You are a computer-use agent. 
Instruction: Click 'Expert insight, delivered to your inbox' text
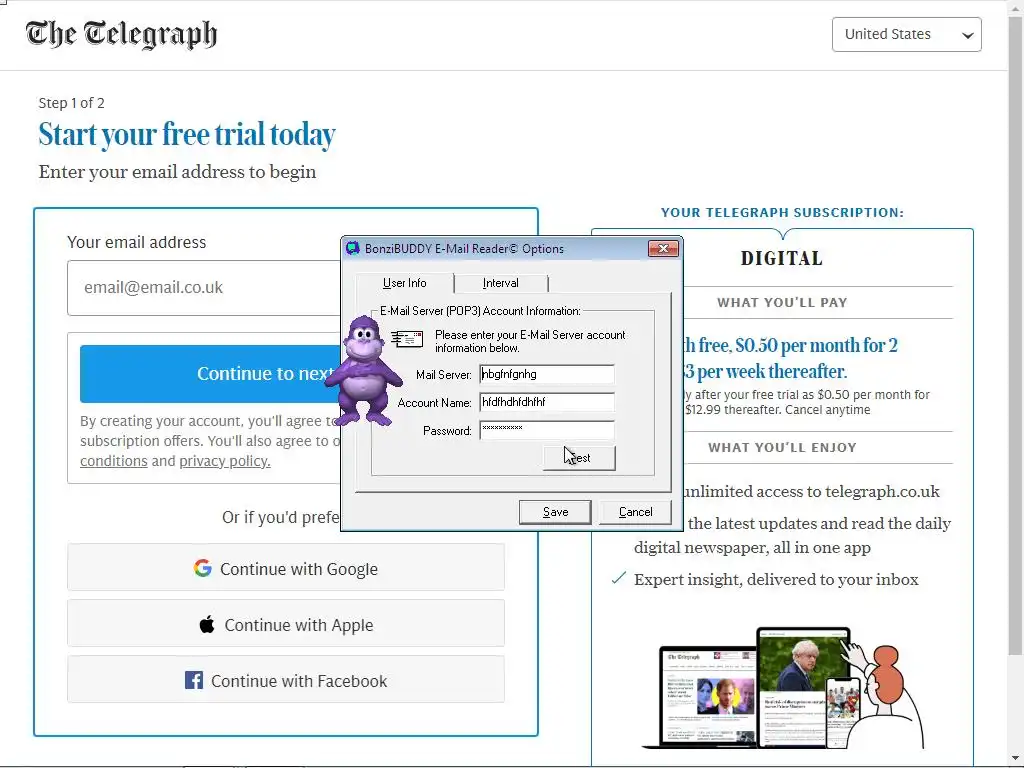coord(776,579)
